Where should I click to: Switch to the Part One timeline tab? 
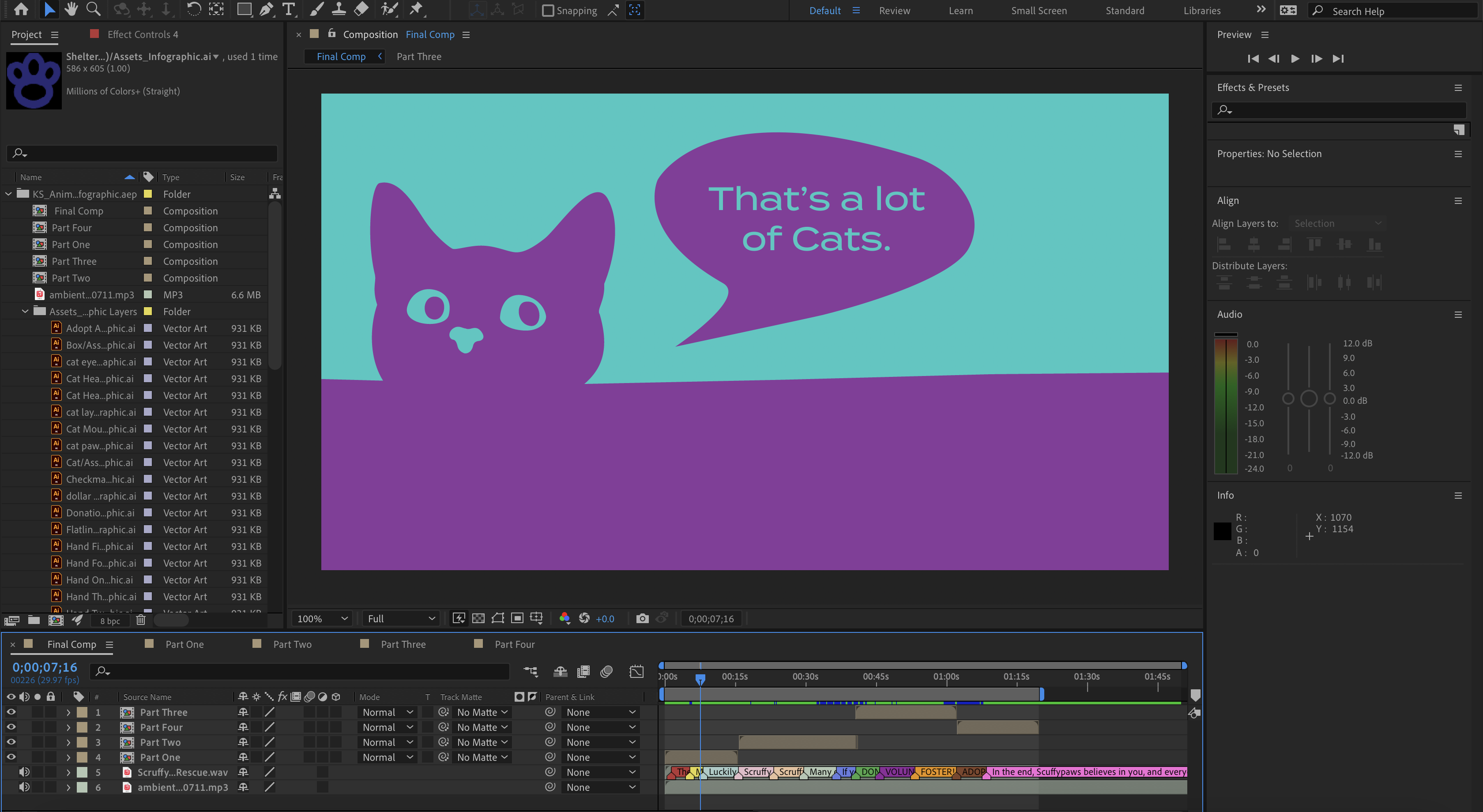coord(184,644)
